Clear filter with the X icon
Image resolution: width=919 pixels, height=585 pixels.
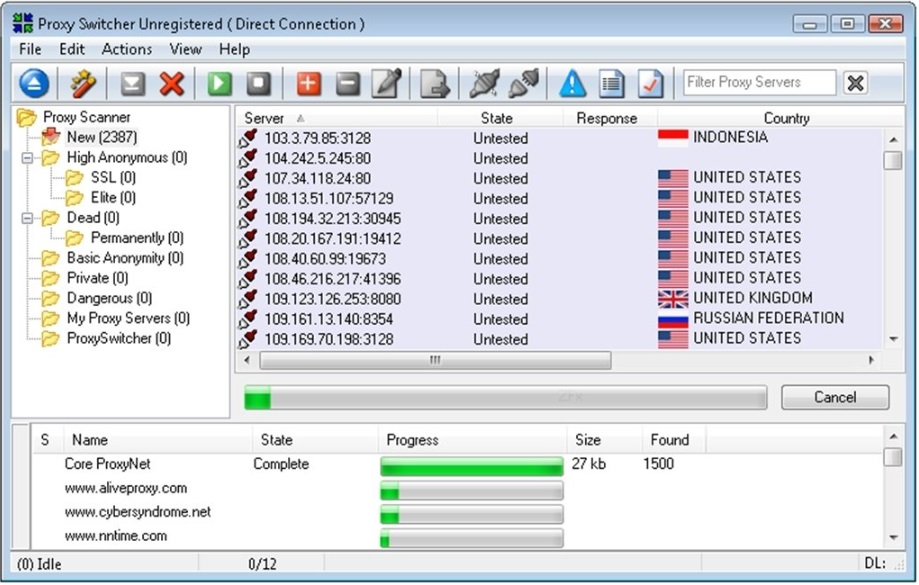click(x=855, y=83)
